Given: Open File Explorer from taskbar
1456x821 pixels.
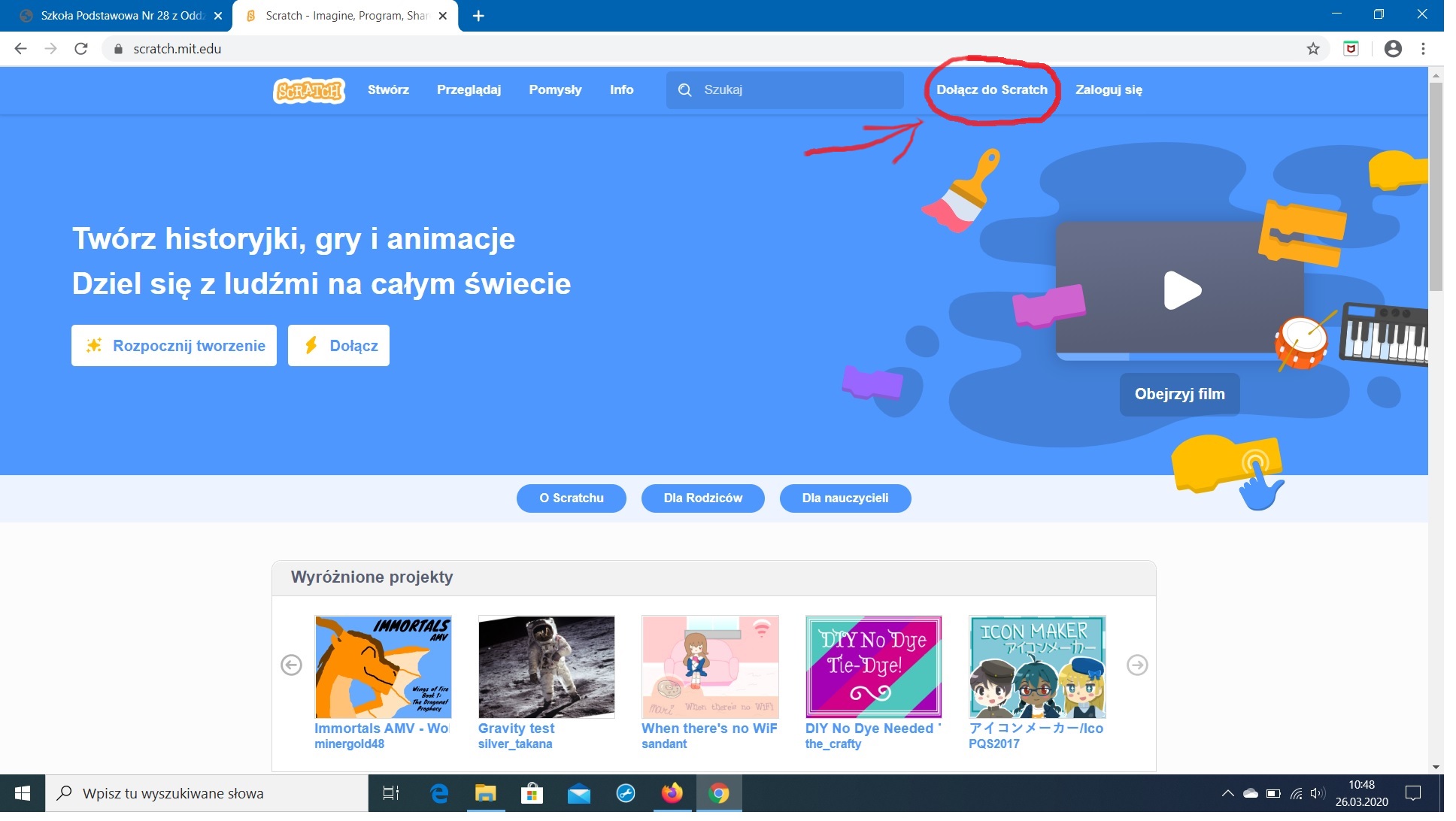Looking at the screenshot, I should pyautogui.click(x=486, y=793).
